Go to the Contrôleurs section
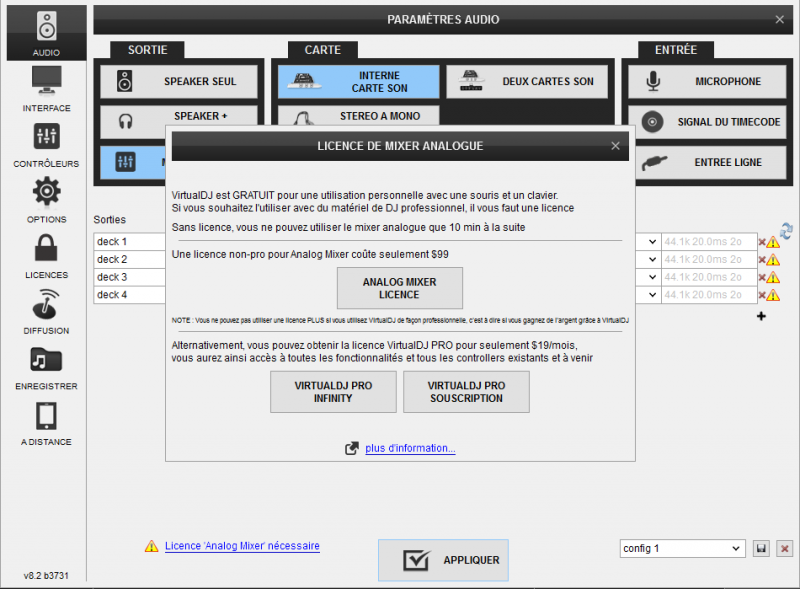800x589 pixels. [46, 145]
